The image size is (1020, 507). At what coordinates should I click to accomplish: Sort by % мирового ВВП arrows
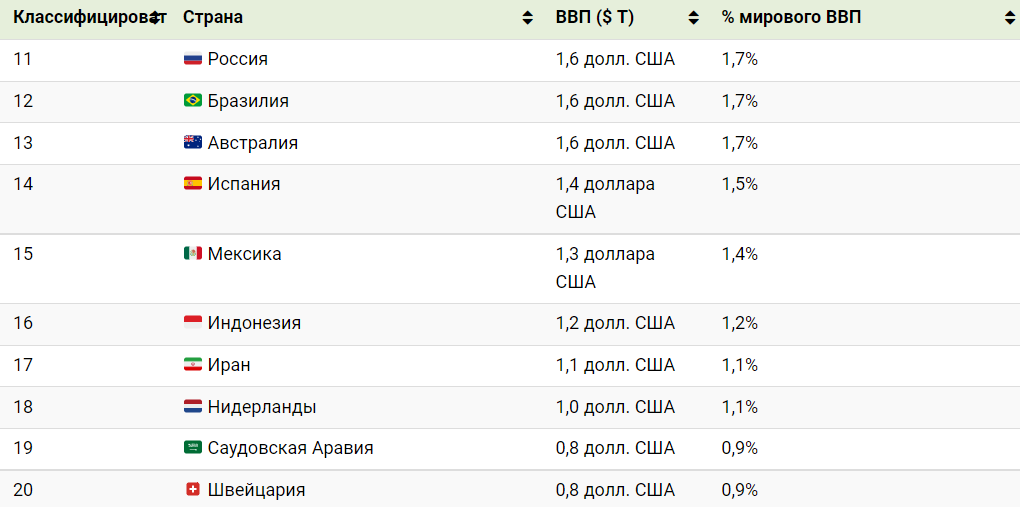(x=1010, y=18)
